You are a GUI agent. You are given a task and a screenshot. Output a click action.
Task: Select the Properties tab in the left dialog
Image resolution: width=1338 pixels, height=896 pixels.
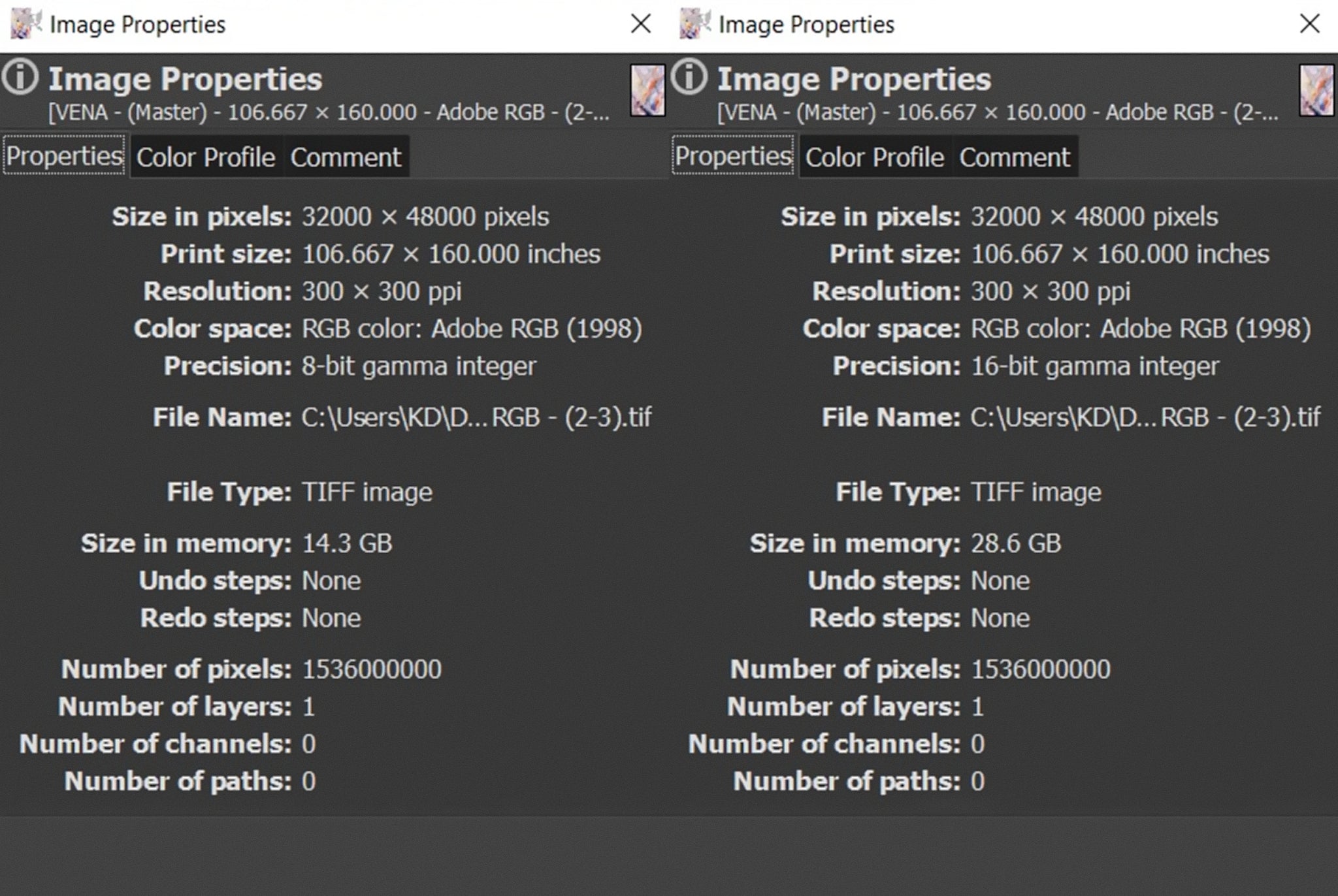tap(64, 155)
